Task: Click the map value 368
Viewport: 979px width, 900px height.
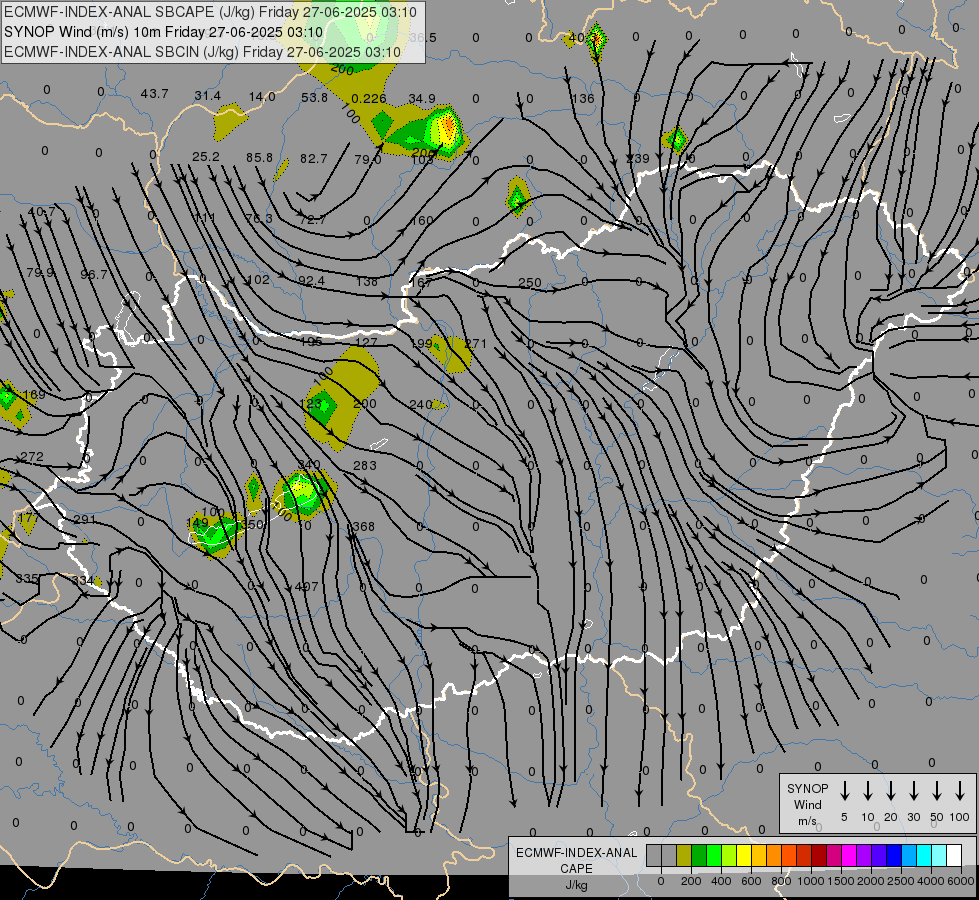Action: 363,527
